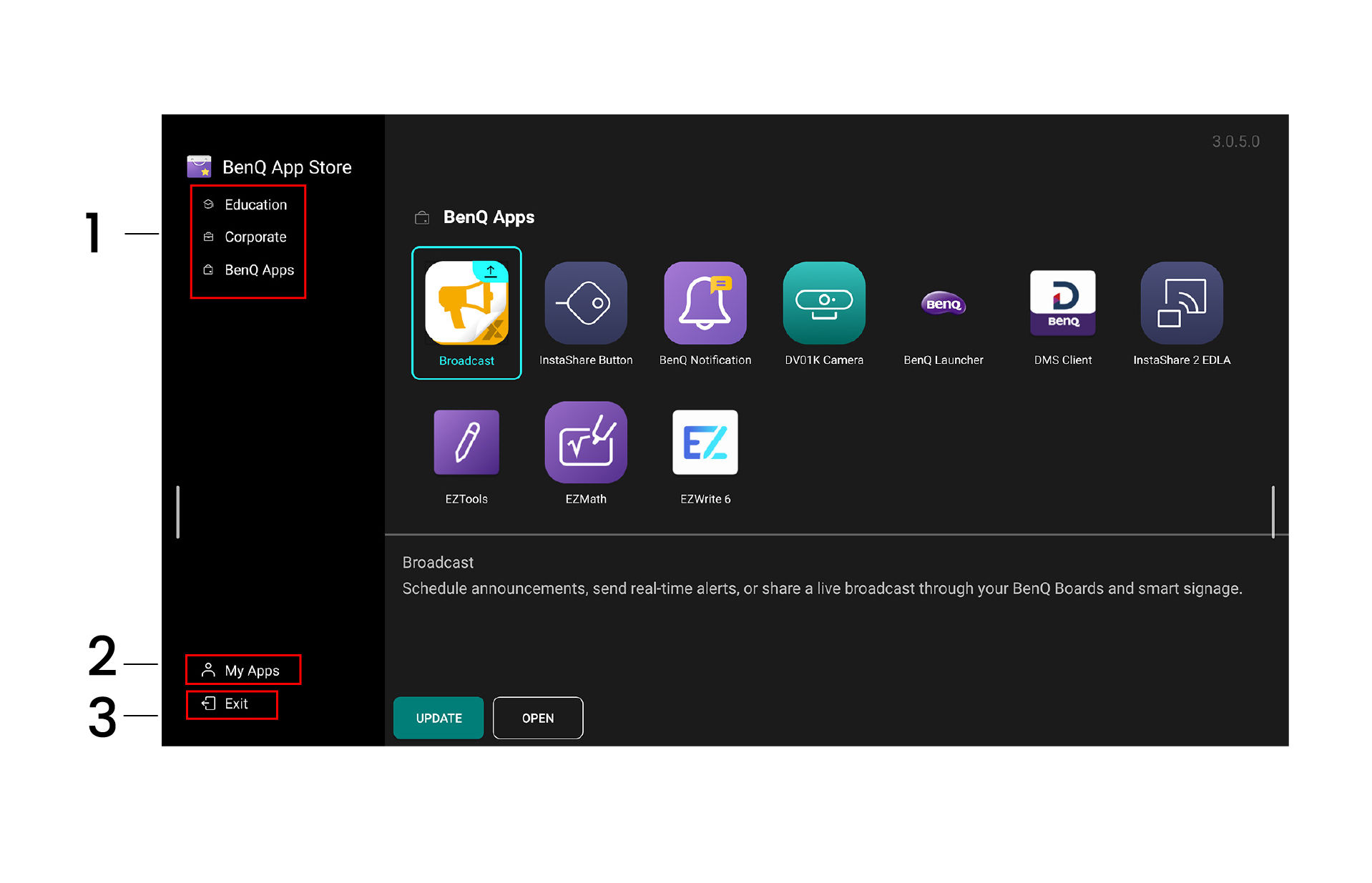1372x883 pixels.
Task: Exit the BenQ App Store
Action: [235, 704]
